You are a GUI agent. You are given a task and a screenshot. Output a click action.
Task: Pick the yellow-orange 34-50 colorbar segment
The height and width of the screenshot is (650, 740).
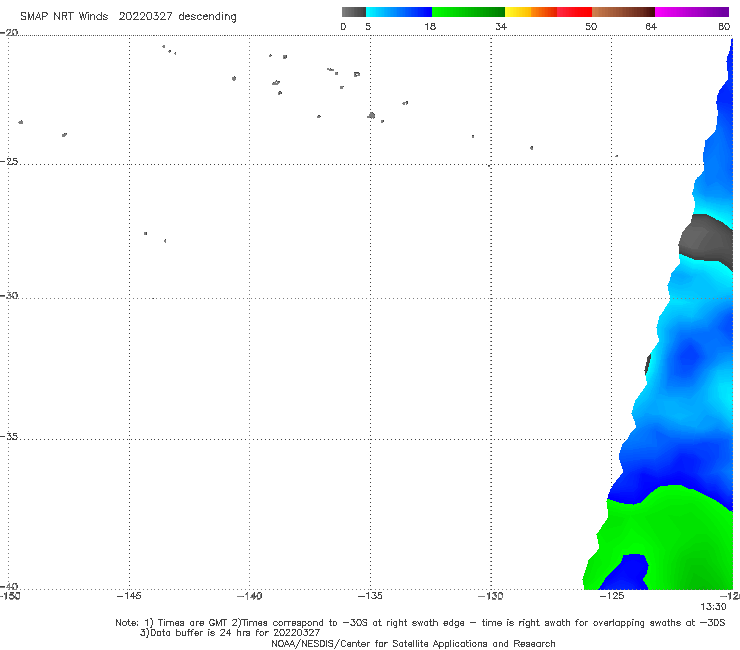[x=548, y=12]
